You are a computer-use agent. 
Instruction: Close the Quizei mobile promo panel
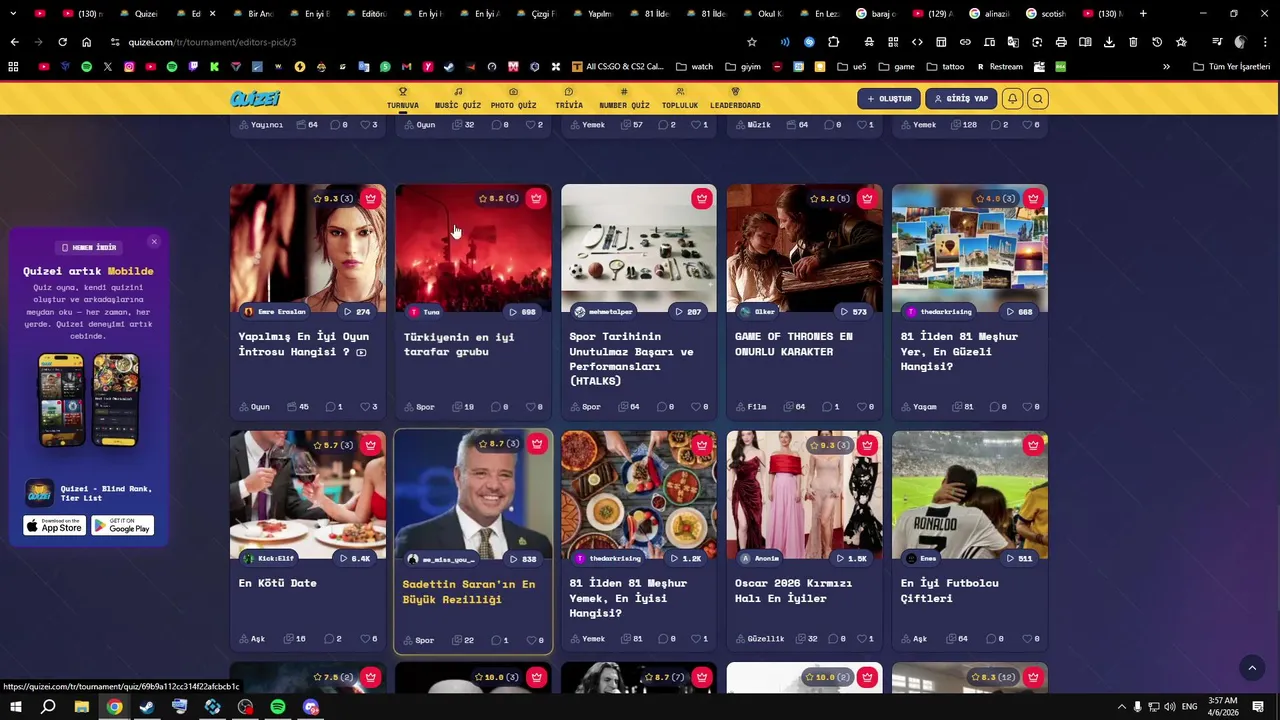(154, 242)
